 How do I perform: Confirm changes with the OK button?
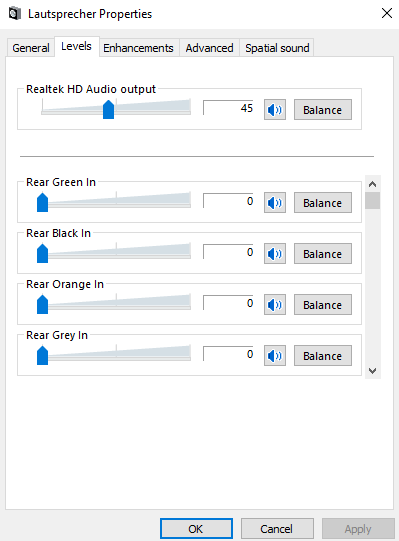pyautogui.click(x=196, y=529)
